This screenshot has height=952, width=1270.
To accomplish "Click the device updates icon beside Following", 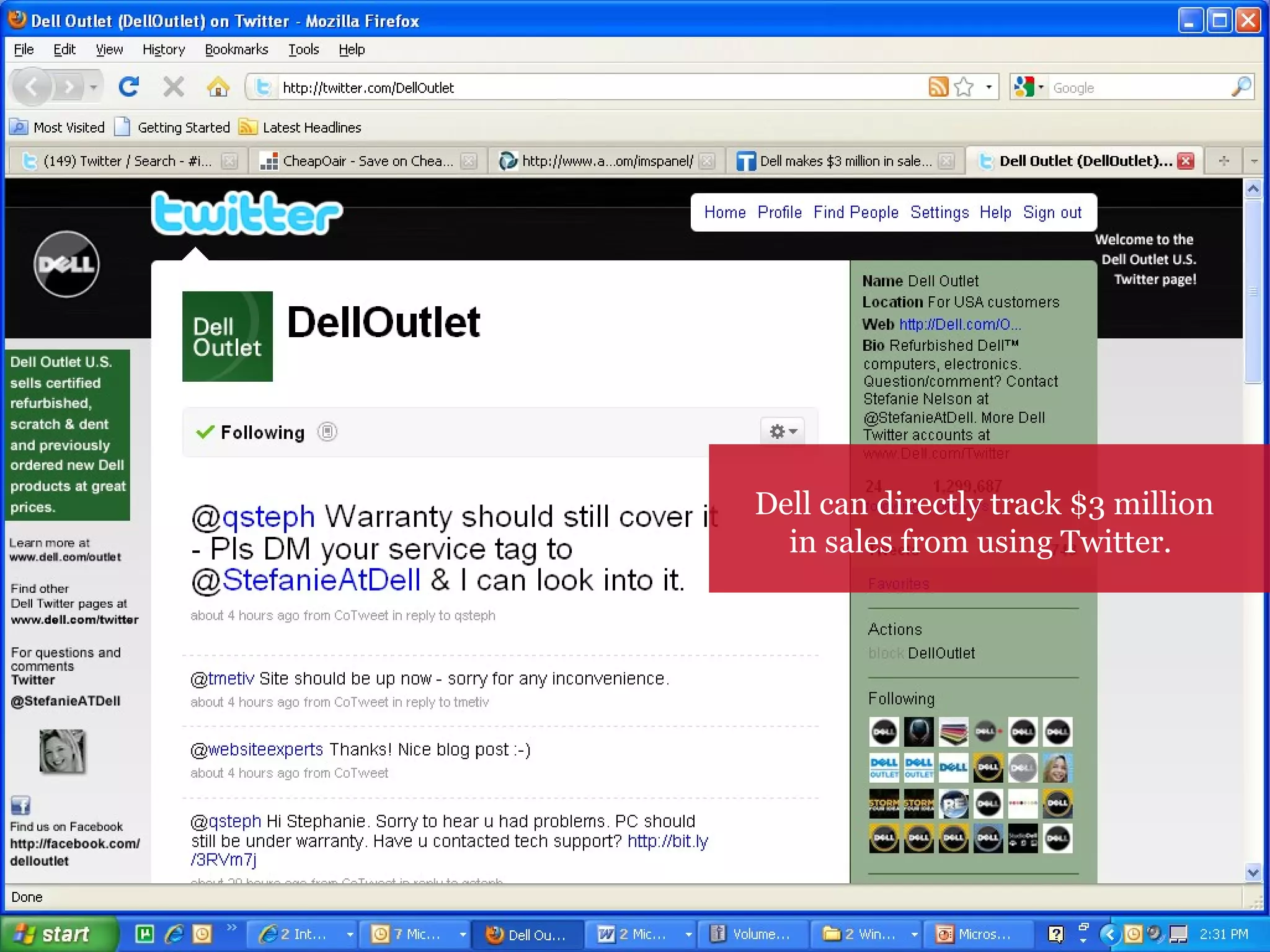I will pyautogui.click(x=327, y=431).
